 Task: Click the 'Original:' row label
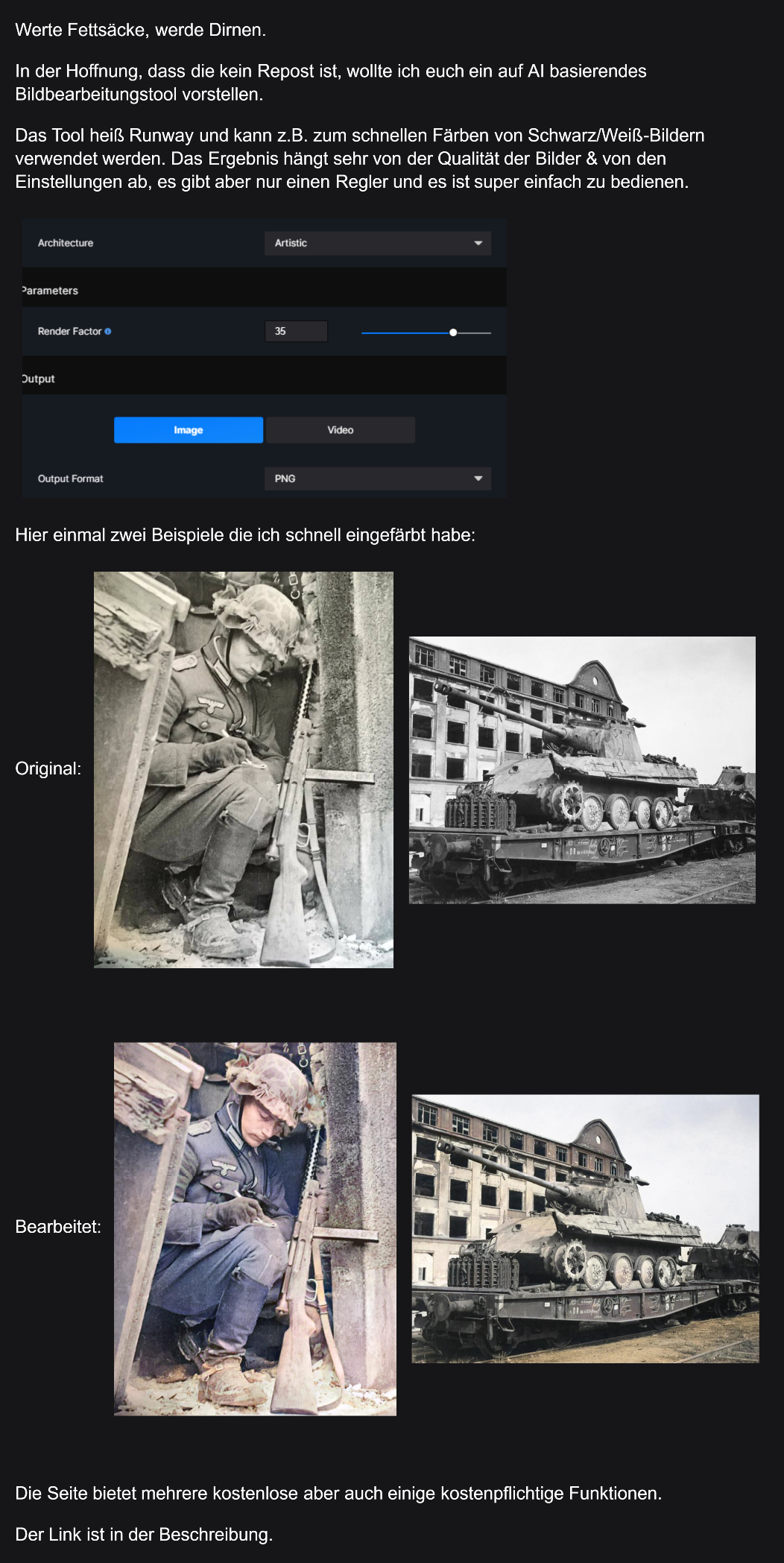48,768
